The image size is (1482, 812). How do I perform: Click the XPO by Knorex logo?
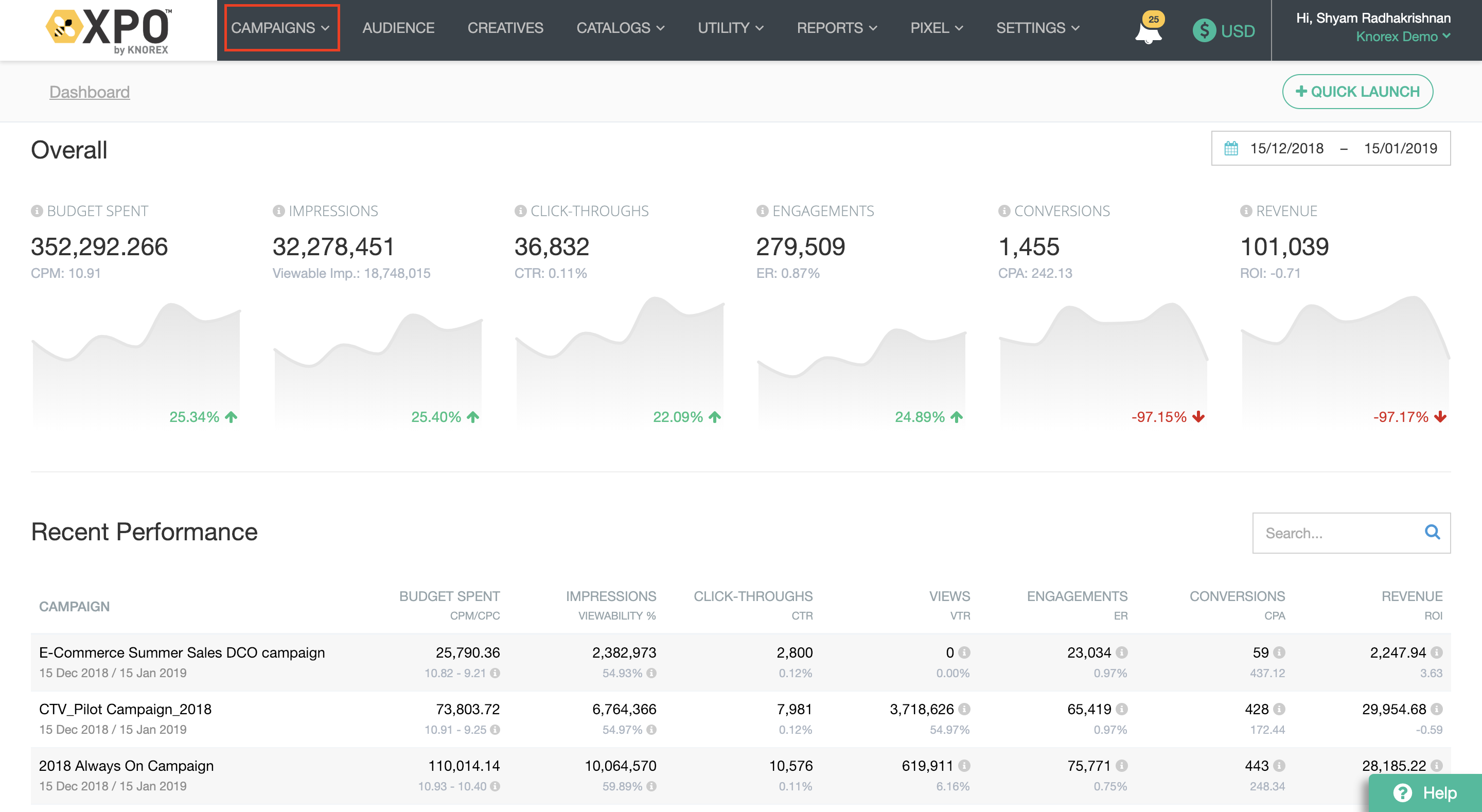pyautogui.click(x=108, y=30)
